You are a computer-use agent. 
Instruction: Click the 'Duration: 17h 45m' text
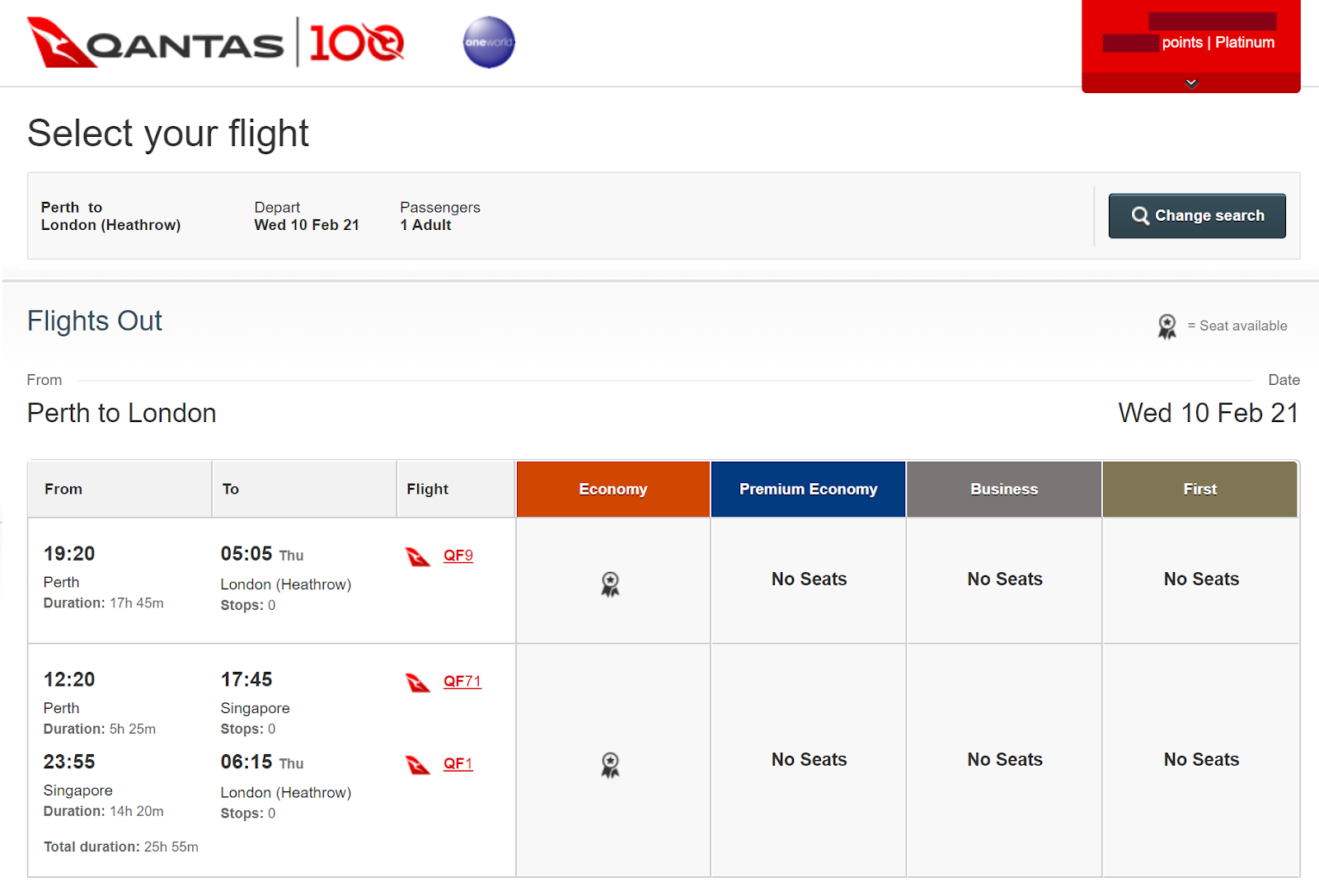(104, 603)
